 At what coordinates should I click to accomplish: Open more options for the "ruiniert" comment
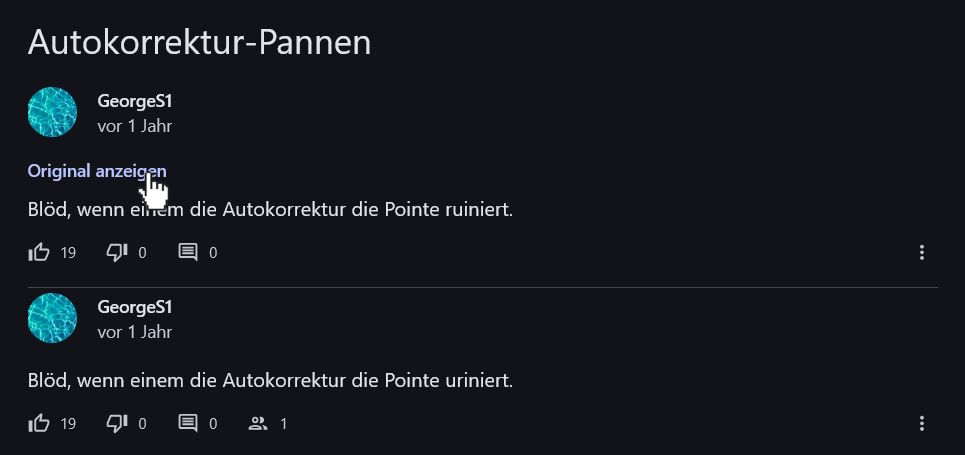click(922, 252)
